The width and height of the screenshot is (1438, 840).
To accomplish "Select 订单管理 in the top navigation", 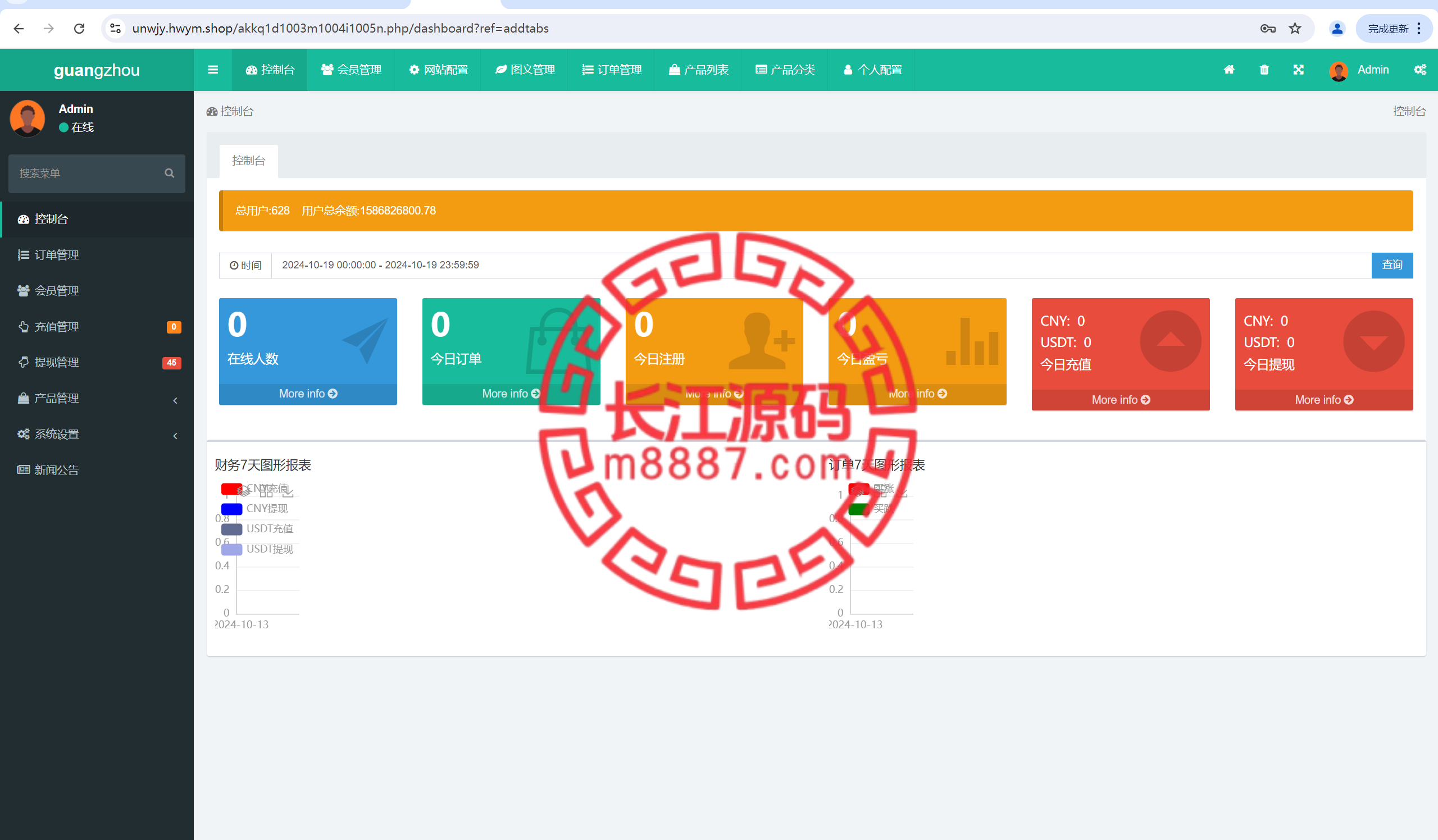I will tap(612, 70).
